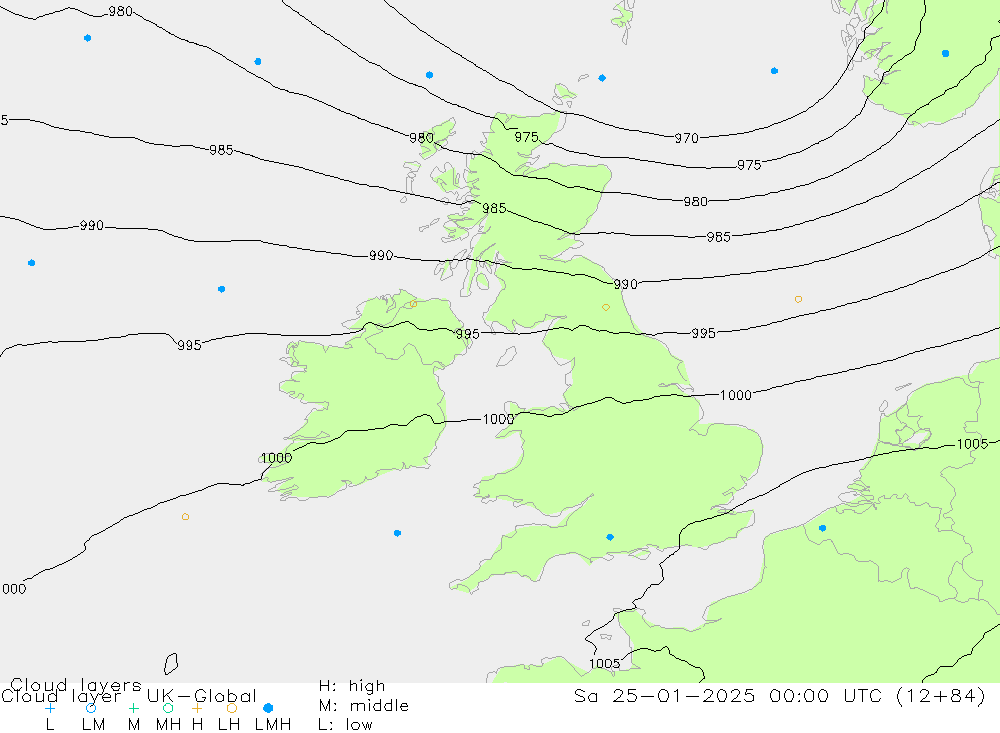Click the orange circle LH legend symbol
The height and width of the screenshot is (733, 1000).
232,708
